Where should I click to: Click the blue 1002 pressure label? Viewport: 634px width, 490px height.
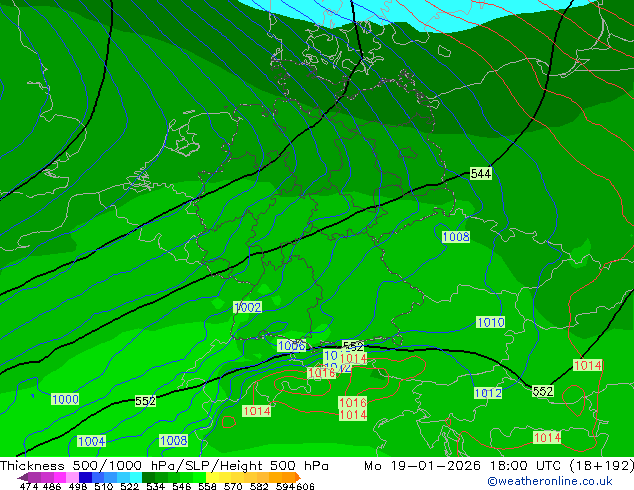247,307
